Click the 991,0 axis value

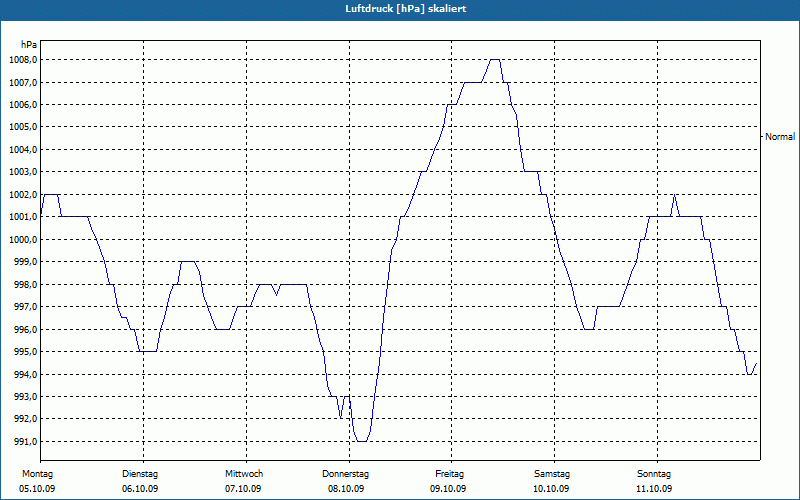(25, 441)
